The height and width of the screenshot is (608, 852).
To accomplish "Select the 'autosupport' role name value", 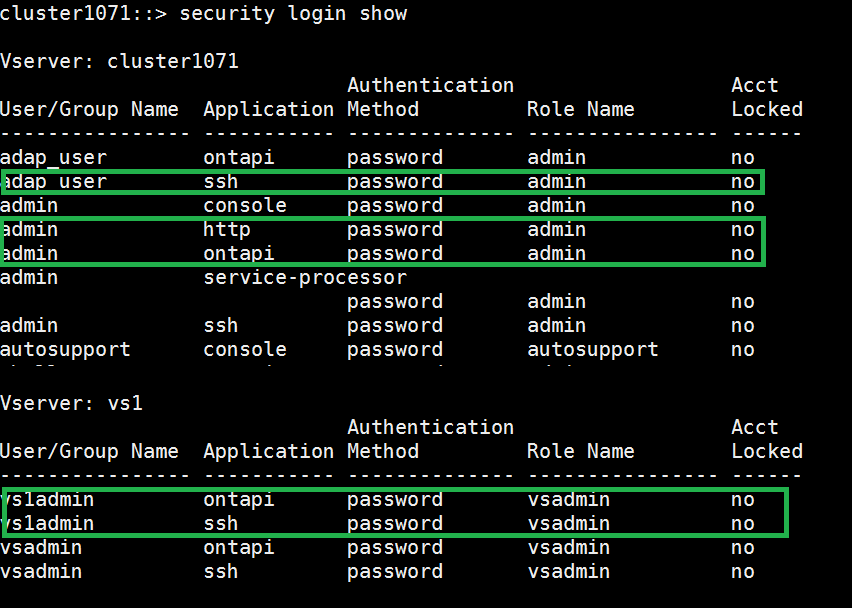I will [x=592, y=350].
